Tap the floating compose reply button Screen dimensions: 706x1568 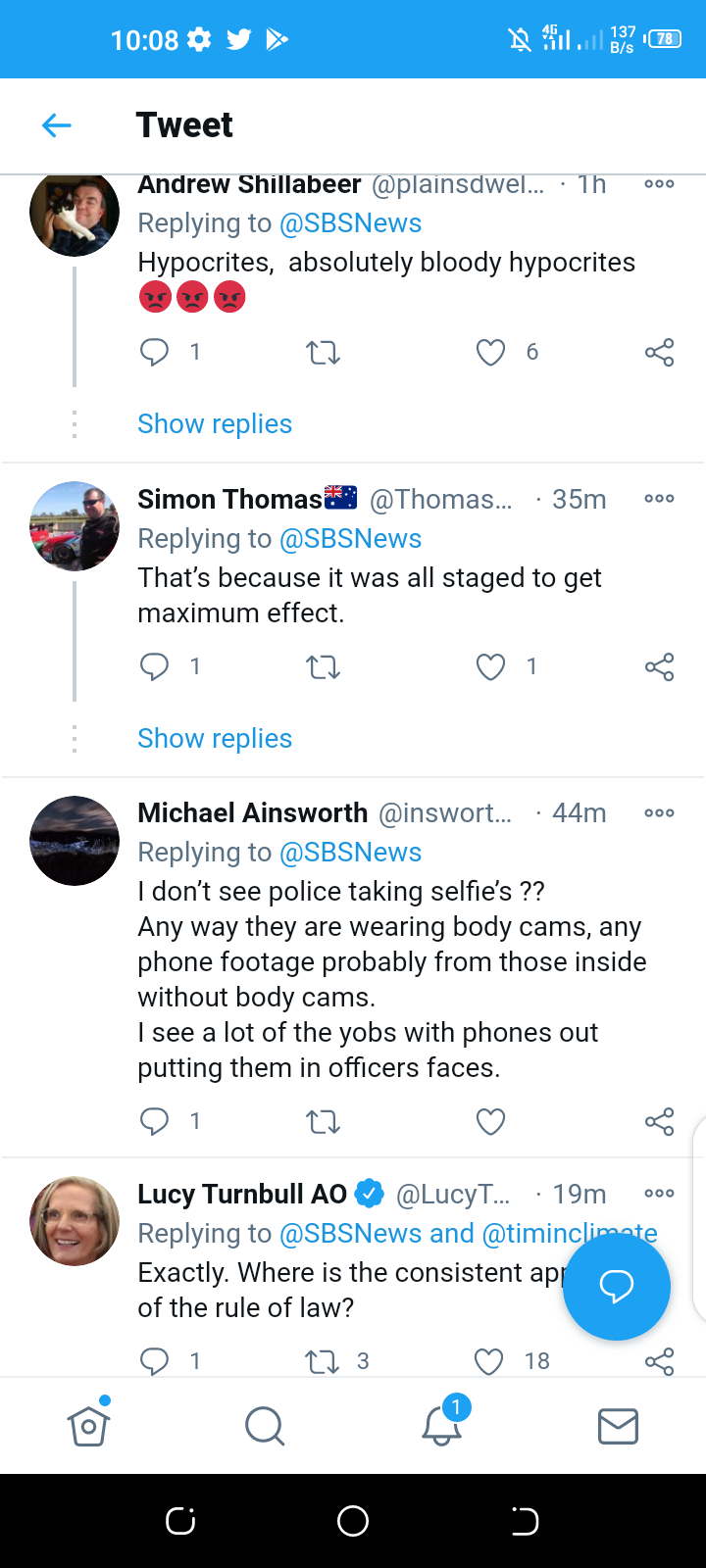pos(616,1286)
